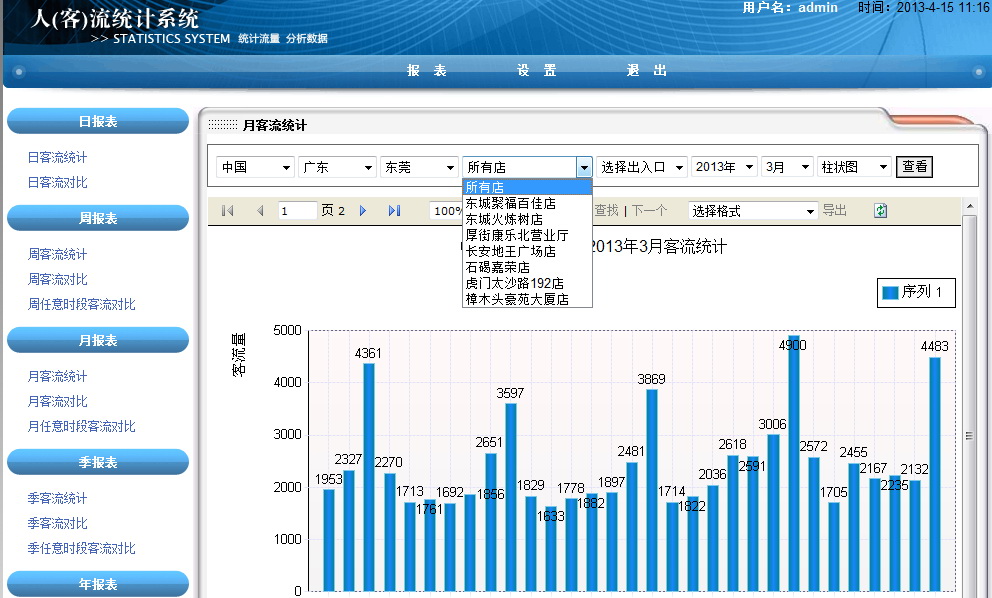
Task: Jump to last page icon
Action: pos(394,211)
